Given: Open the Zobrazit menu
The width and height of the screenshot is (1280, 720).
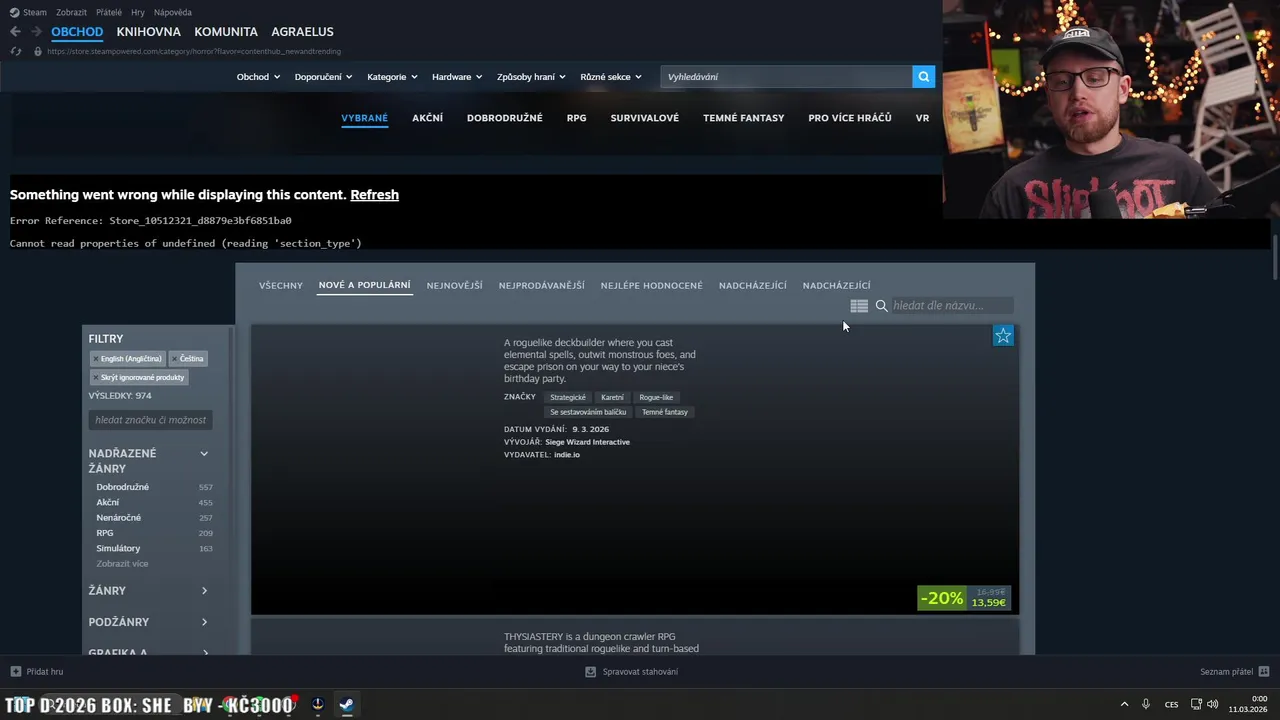Looking at the screenshot, I should [71, 12].
